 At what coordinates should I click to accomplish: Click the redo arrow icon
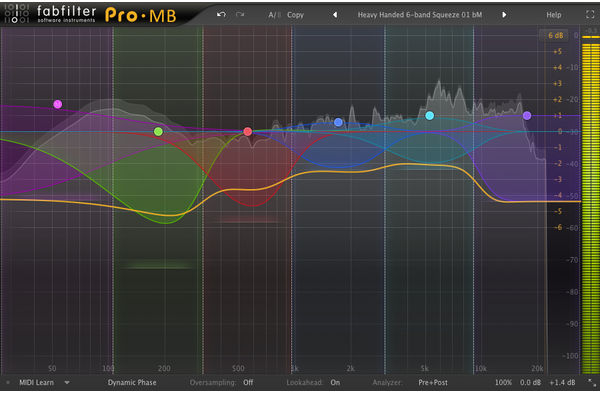click(240, 15)
